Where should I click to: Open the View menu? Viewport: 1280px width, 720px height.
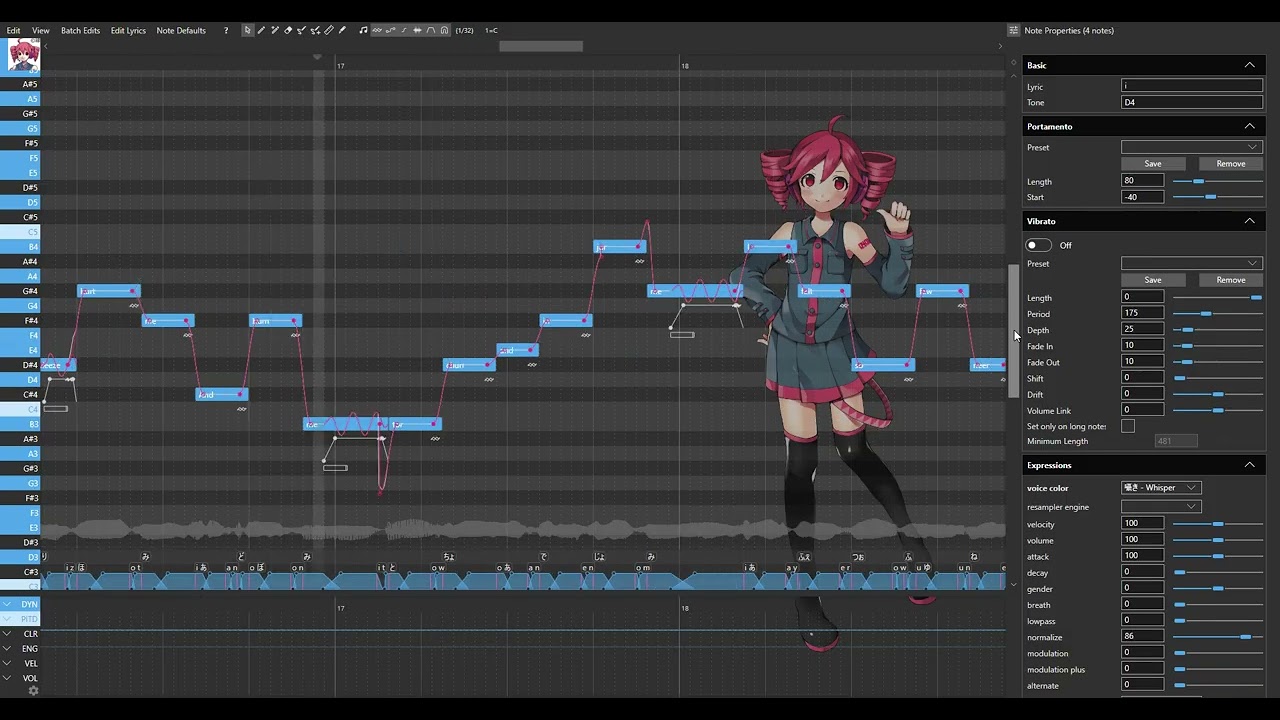click(40, 30)
